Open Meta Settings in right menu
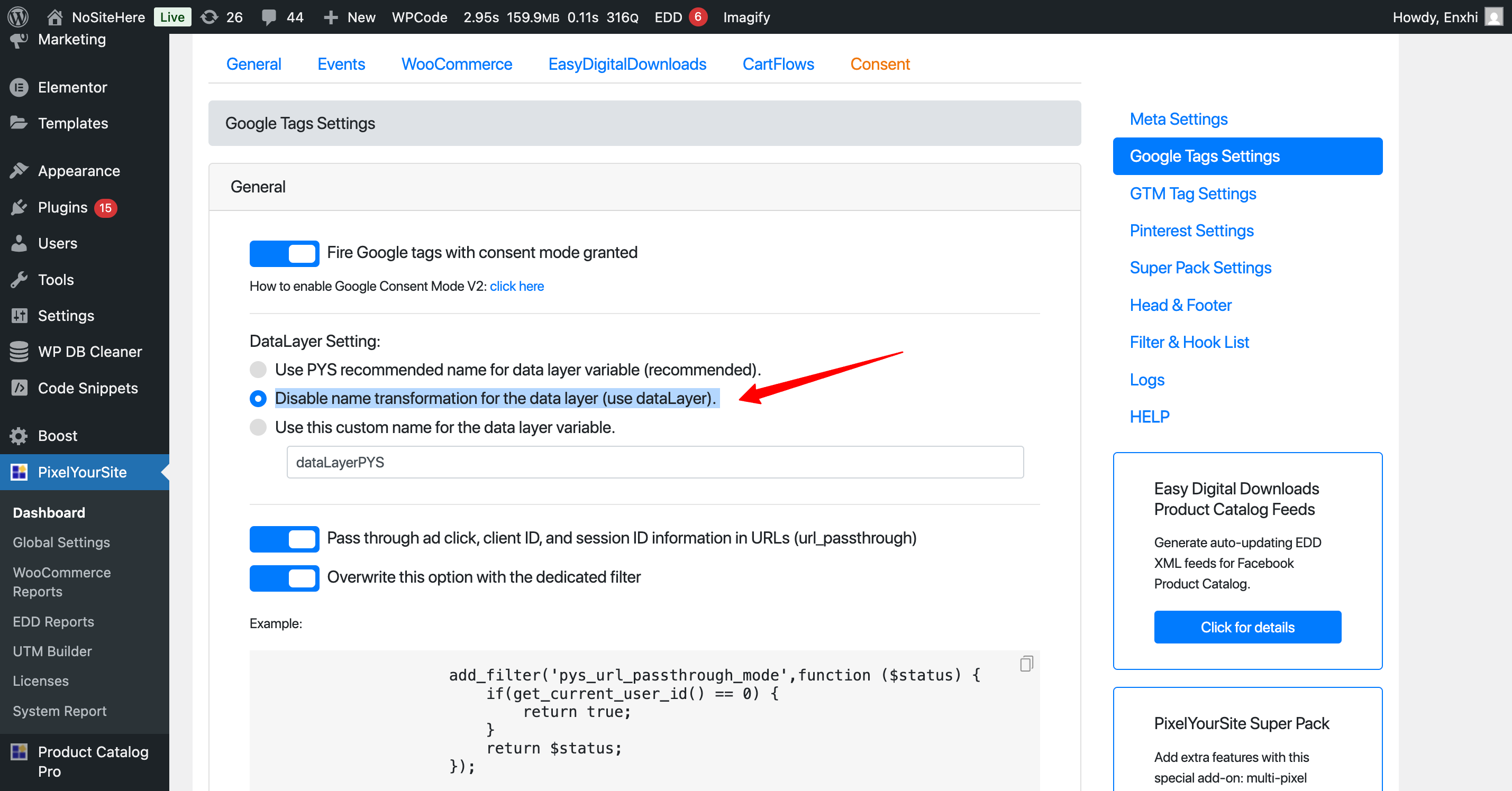Screen dimensions: 1512x791 click(x=1179, y=119)
